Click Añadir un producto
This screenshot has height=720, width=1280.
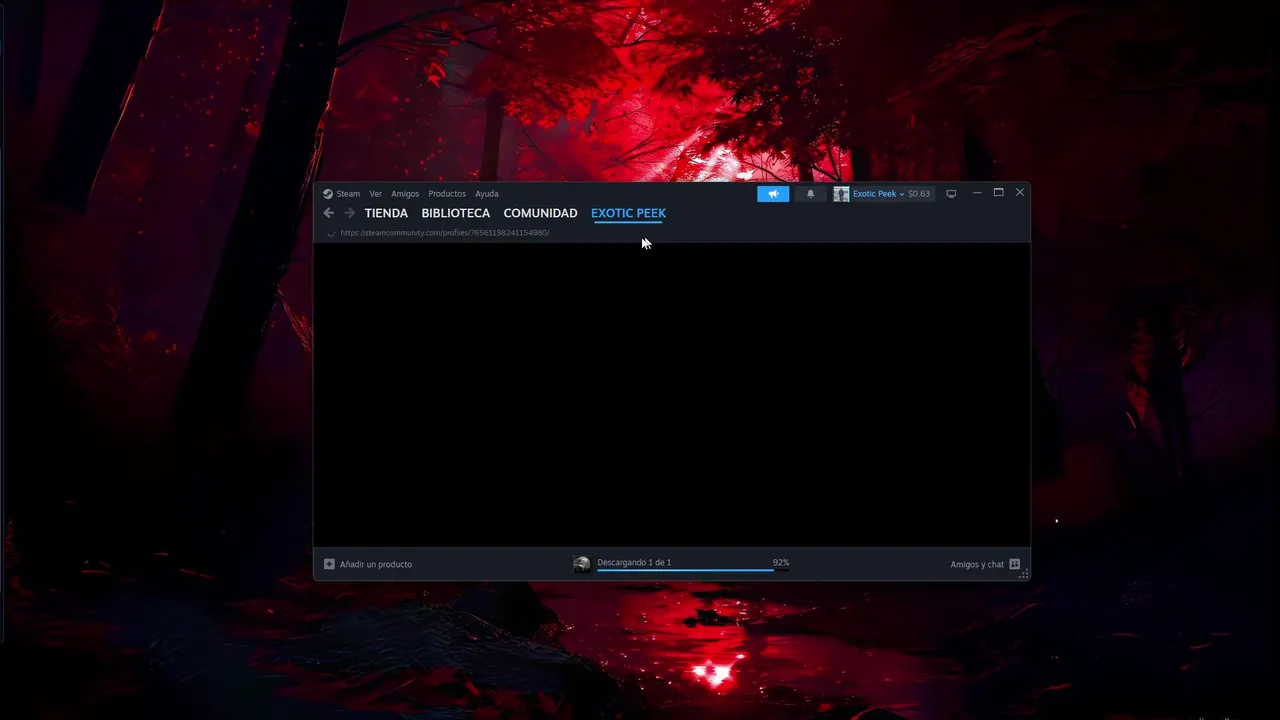[376, 564]
